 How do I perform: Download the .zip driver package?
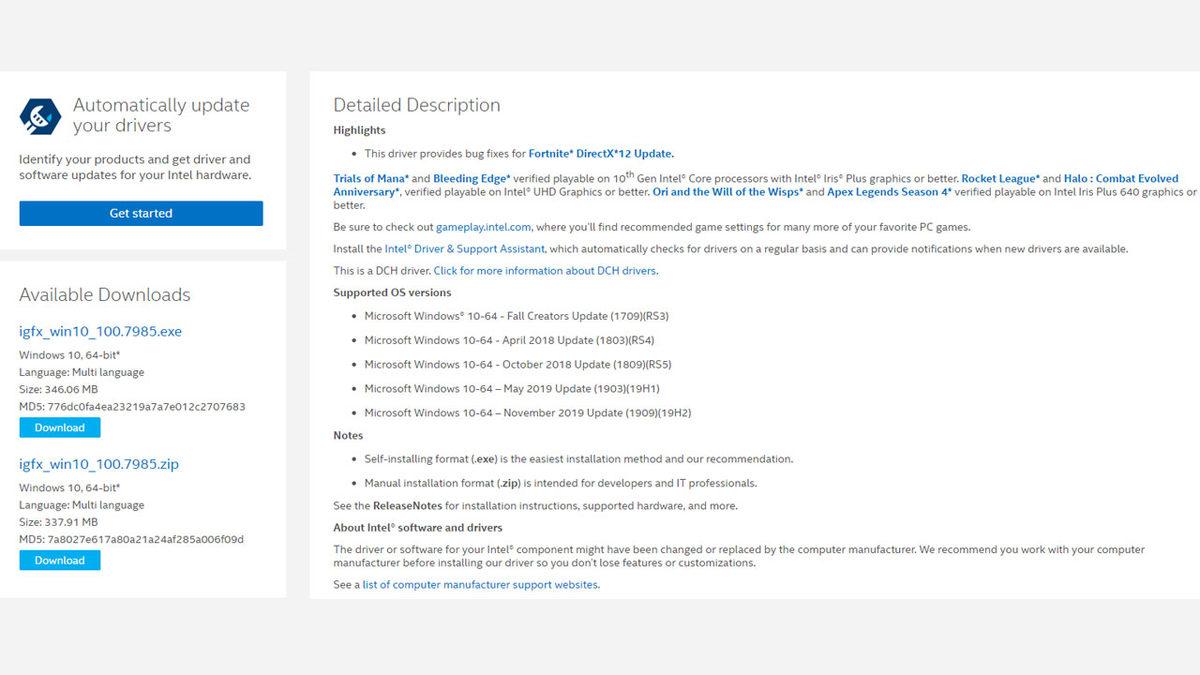coord(60,561)
